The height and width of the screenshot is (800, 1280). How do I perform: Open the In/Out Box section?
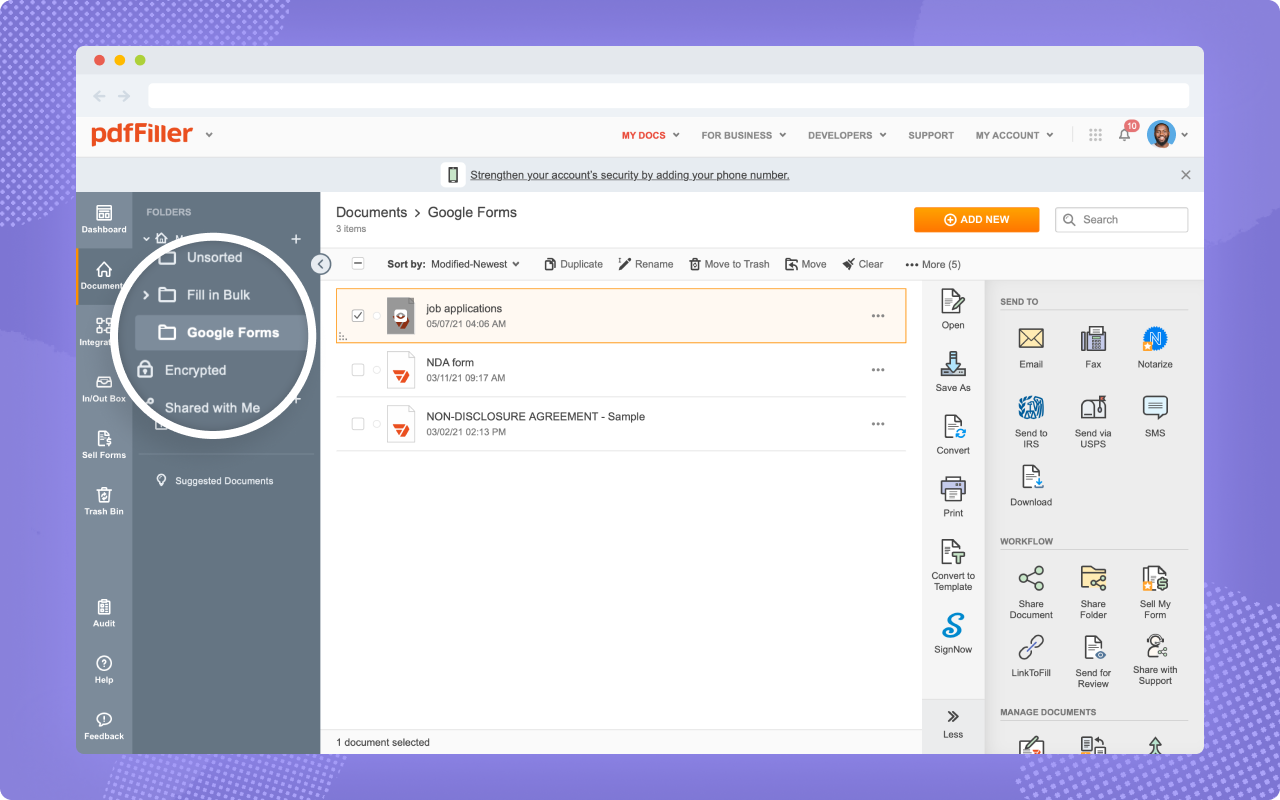tap(104, 389)
